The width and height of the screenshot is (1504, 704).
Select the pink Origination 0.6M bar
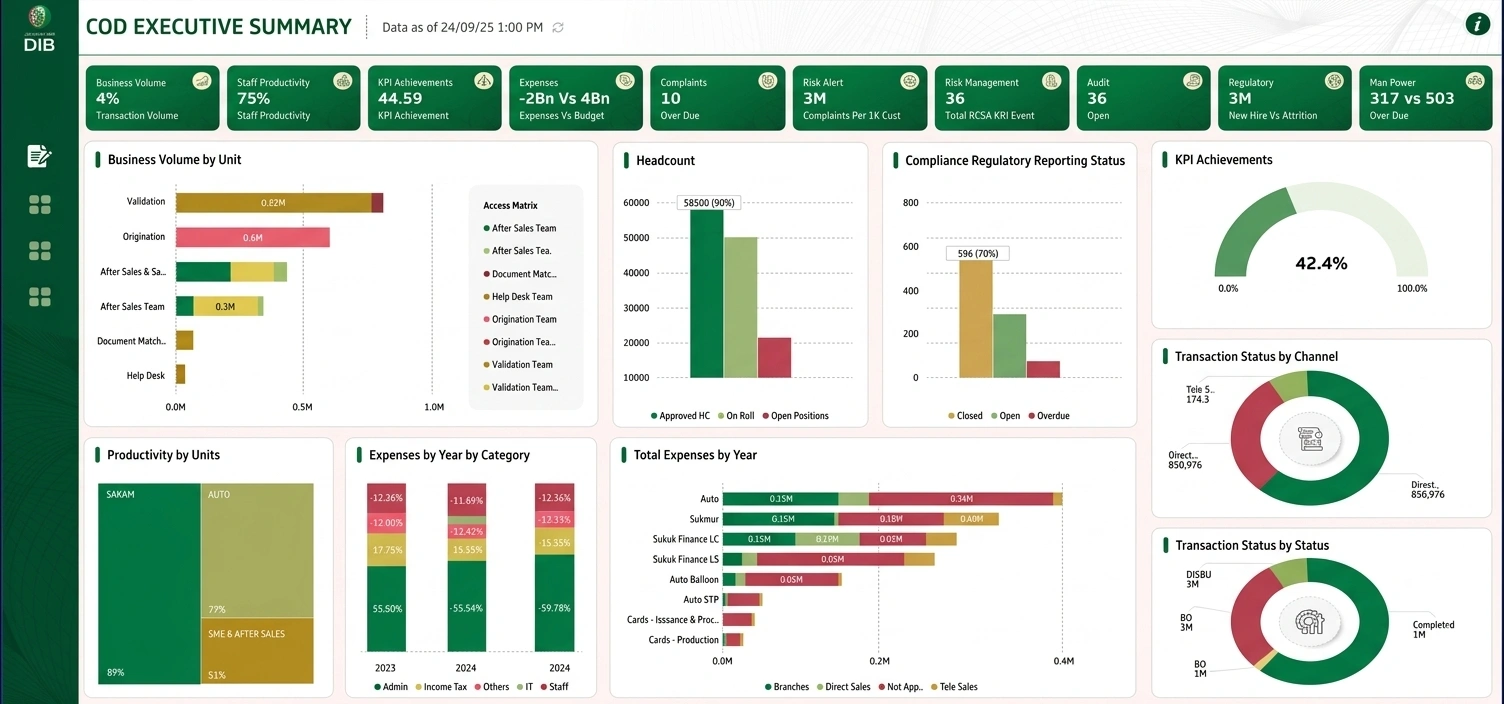point(253,238)
